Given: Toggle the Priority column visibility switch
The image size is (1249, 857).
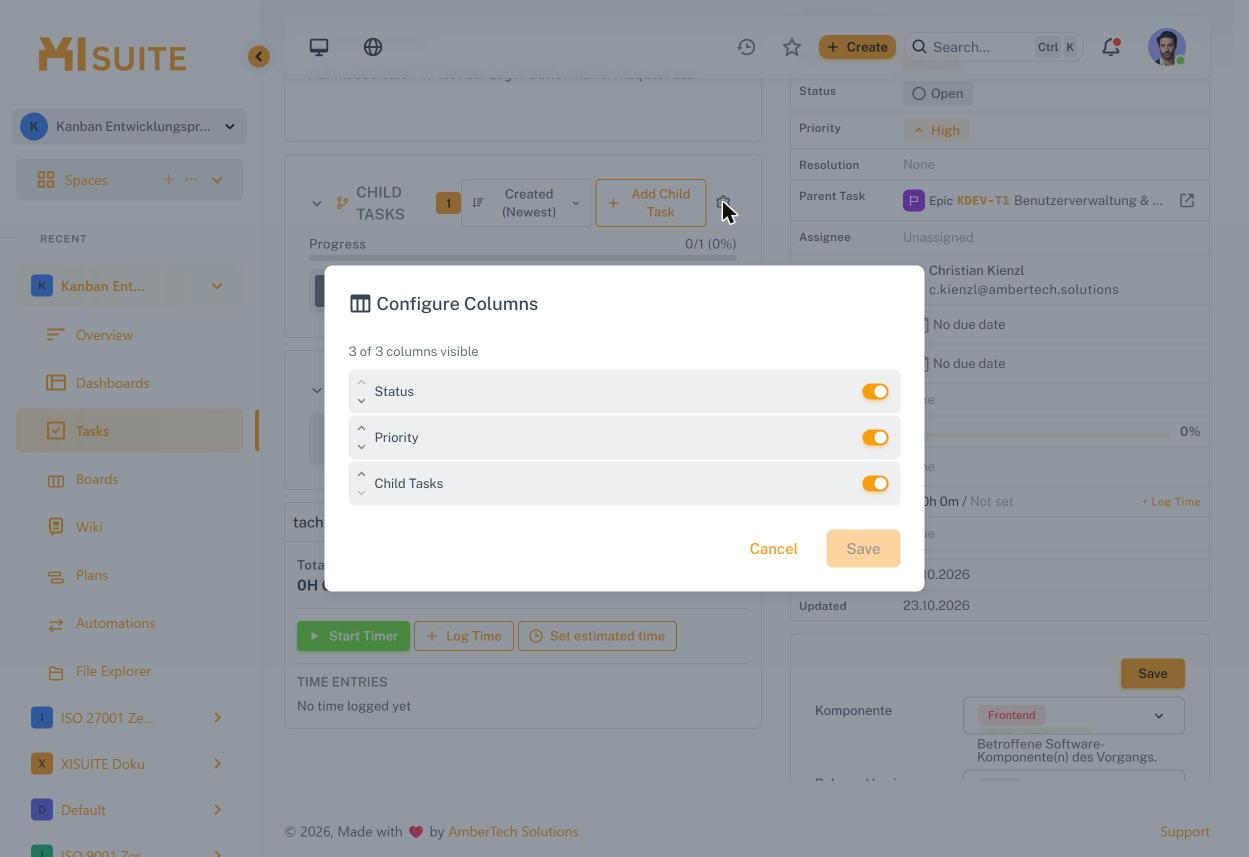Looking at the screenshot, I should coord(875,438).
